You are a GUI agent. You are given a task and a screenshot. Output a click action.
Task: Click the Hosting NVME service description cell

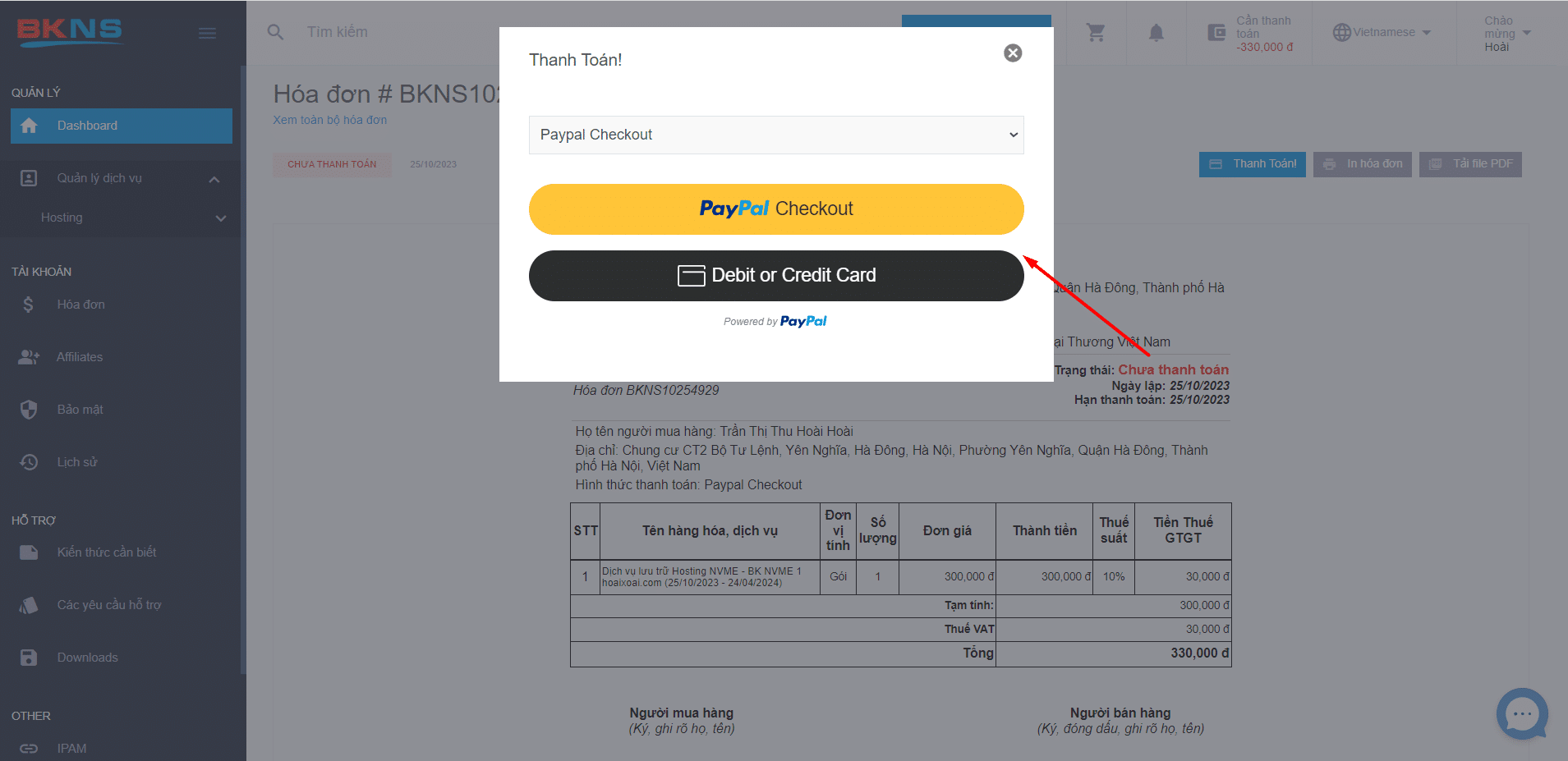(710, 577)
